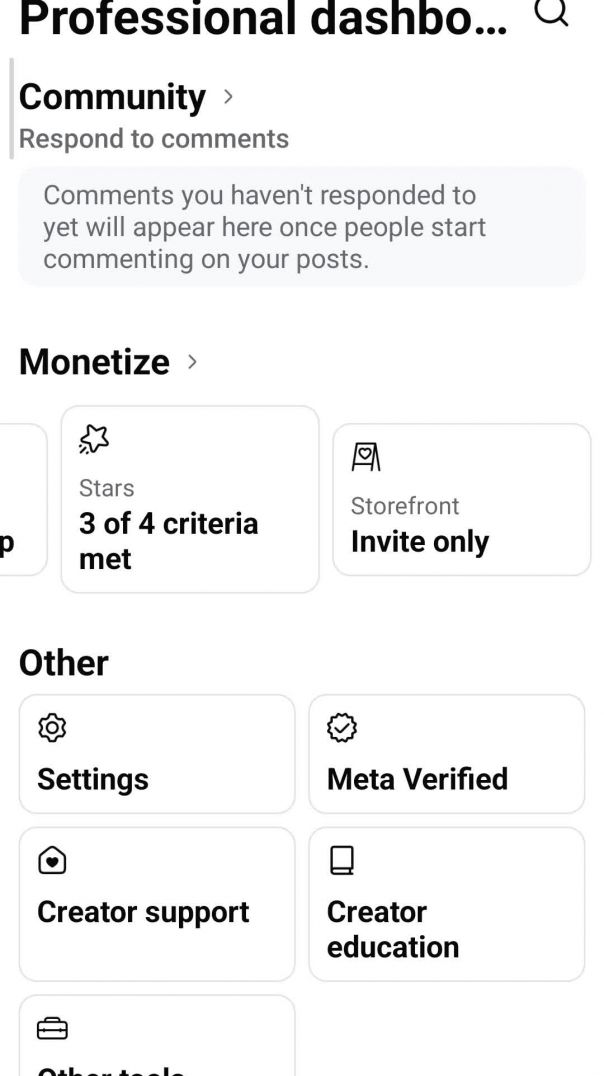Screen dimensions: 604x1076
Task: Open the Settings label
Action: click(93, 779)
